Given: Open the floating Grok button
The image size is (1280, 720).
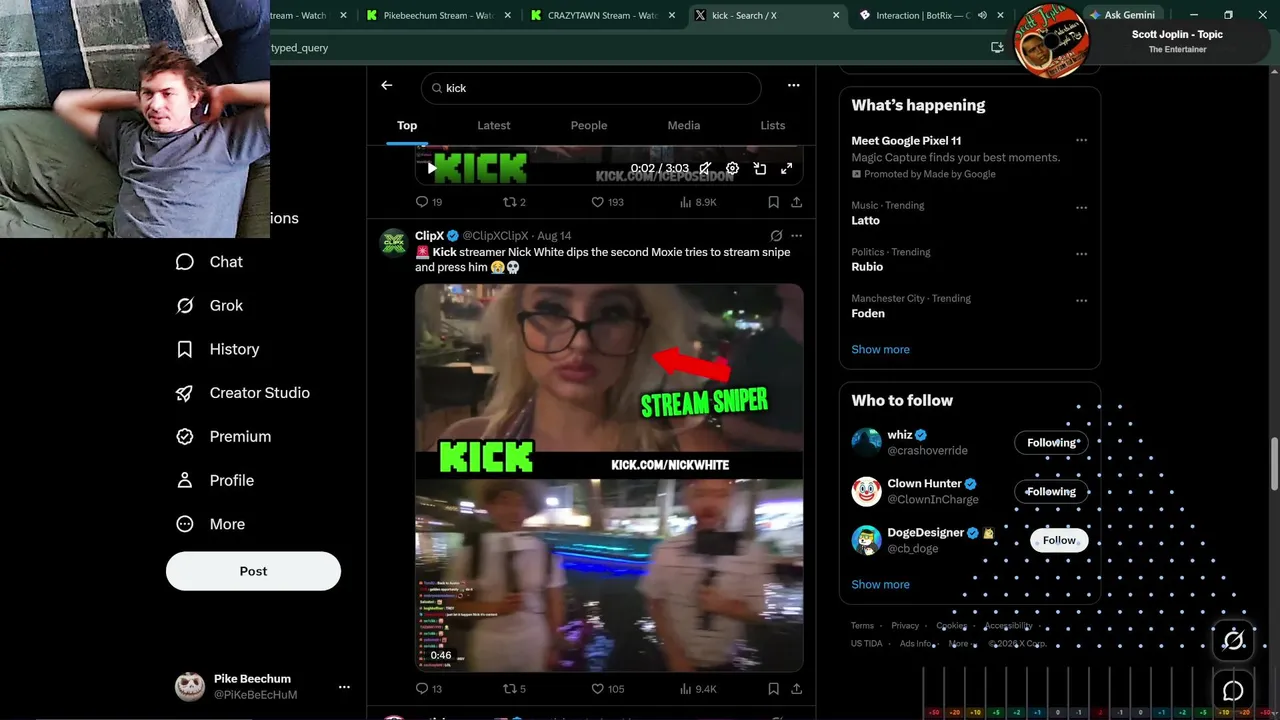Looking at the screenshot, I should [x=1233, y=641].
